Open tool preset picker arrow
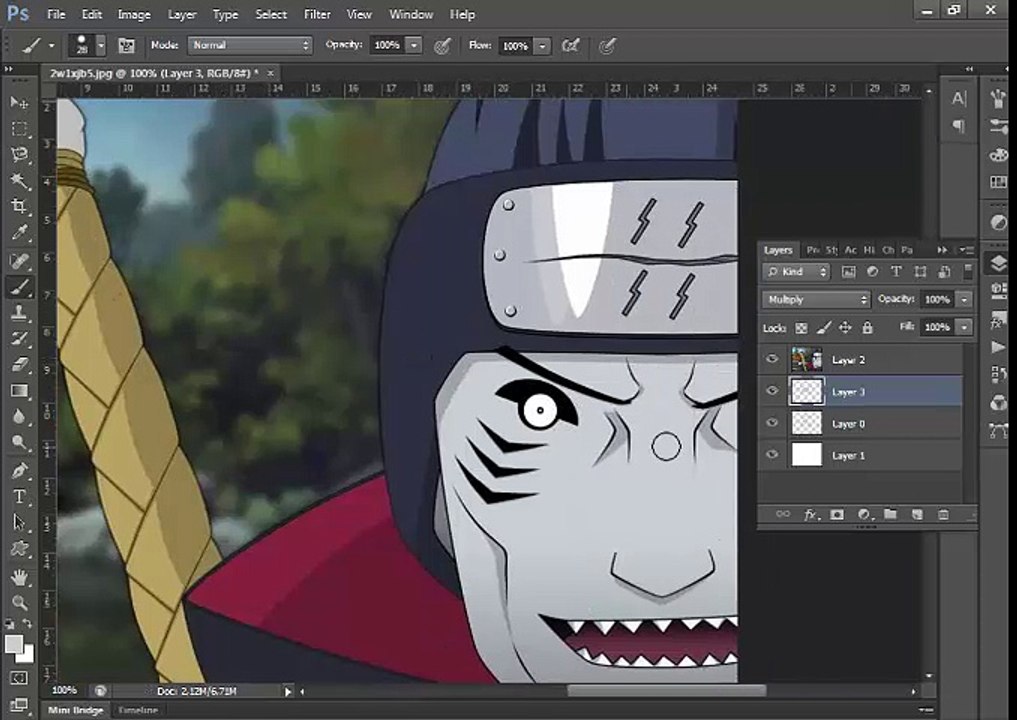The width and height of the screenshot is (1017, 720). 51,45
